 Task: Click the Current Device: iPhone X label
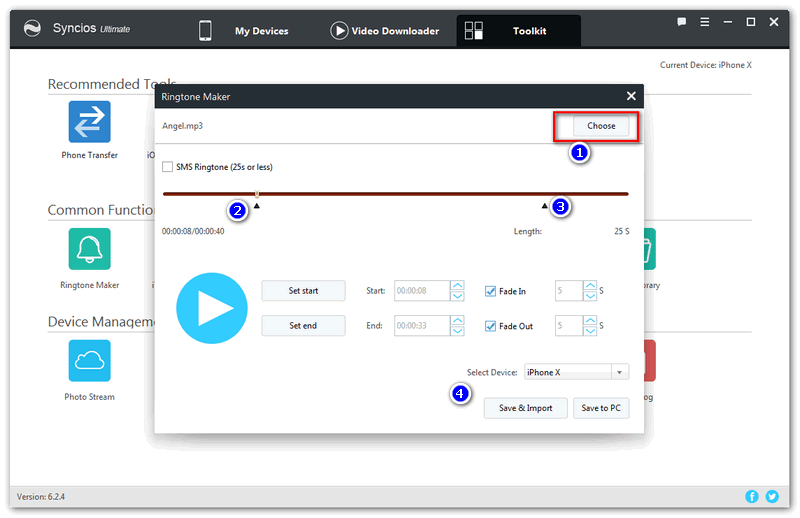tap(706, 65)
